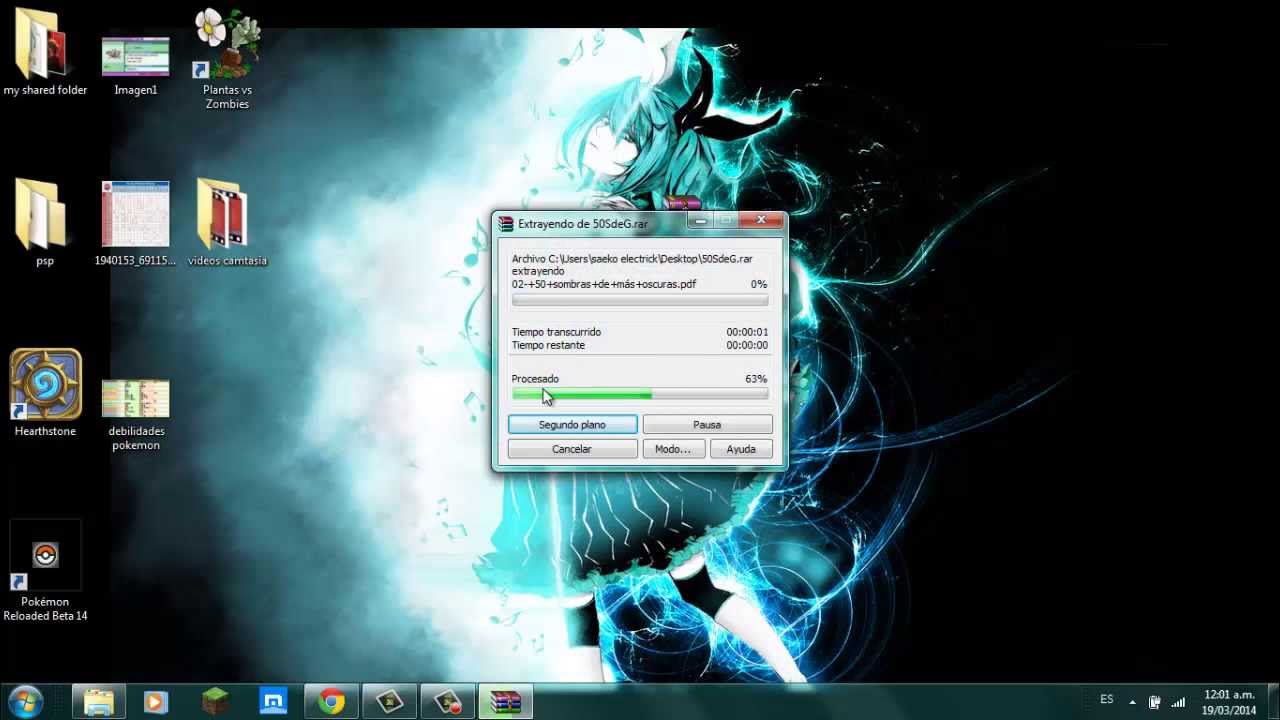The image size is (1280, 720).
Task: Select the 1940153_69115... image file
Action: [135, 224]
